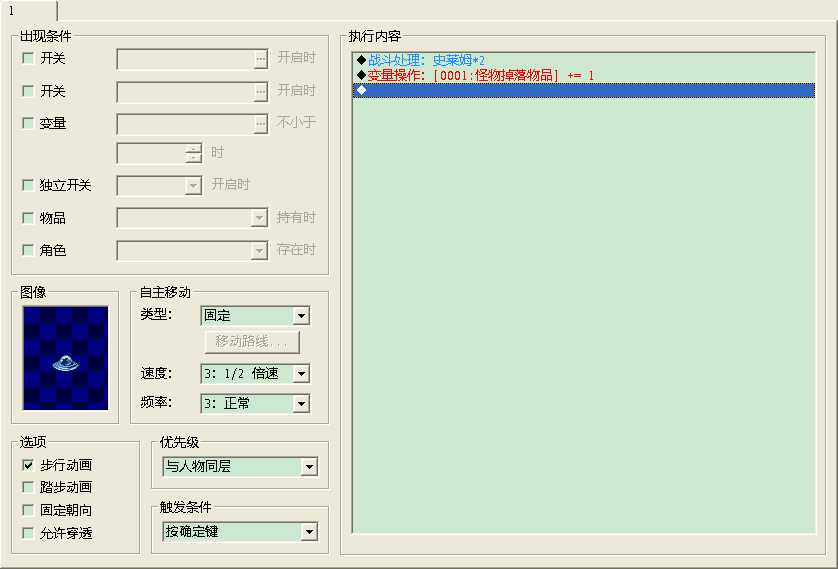Tick the 独立开关 condition checkbox
Viewport: 838px width, 569px height.
pyautogui.click(x=28, y=185)
